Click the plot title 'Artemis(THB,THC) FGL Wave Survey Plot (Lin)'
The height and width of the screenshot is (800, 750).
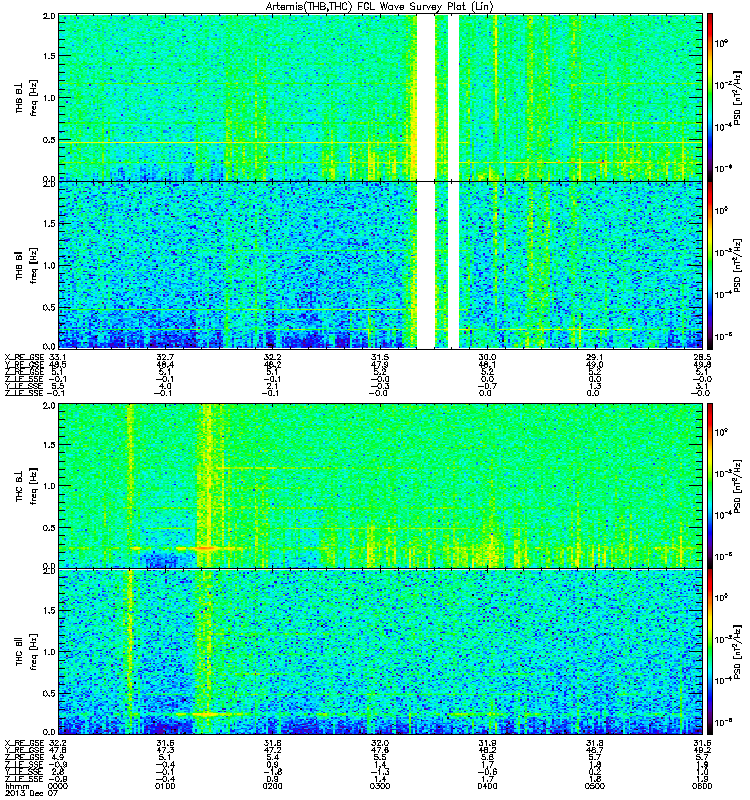(x=379, y=7)
